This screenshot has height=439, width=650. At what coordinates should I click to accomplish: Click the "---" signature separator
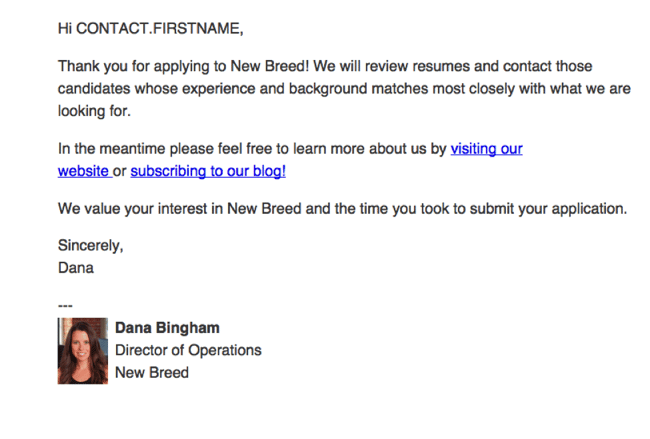(65, 305)
